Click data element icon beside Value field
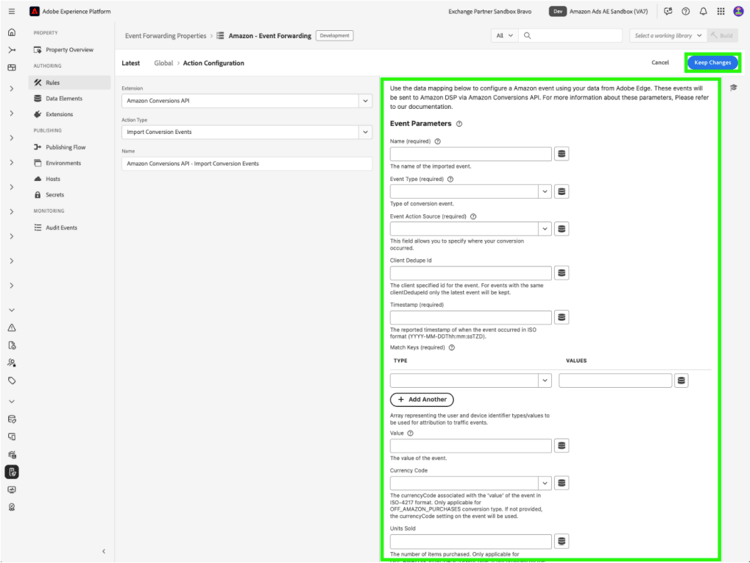The height and width of the screenshot is (563, 750). pyautogui.click(x=562, y=445)
